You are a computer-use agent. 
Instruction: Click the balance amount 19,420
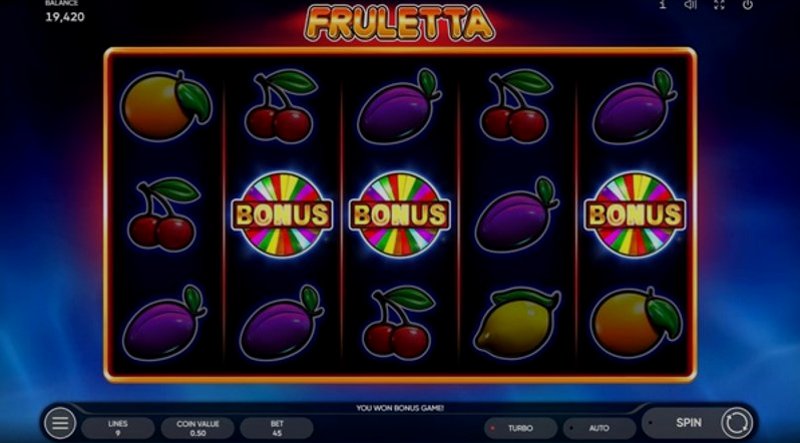click(x=65, y=17)
